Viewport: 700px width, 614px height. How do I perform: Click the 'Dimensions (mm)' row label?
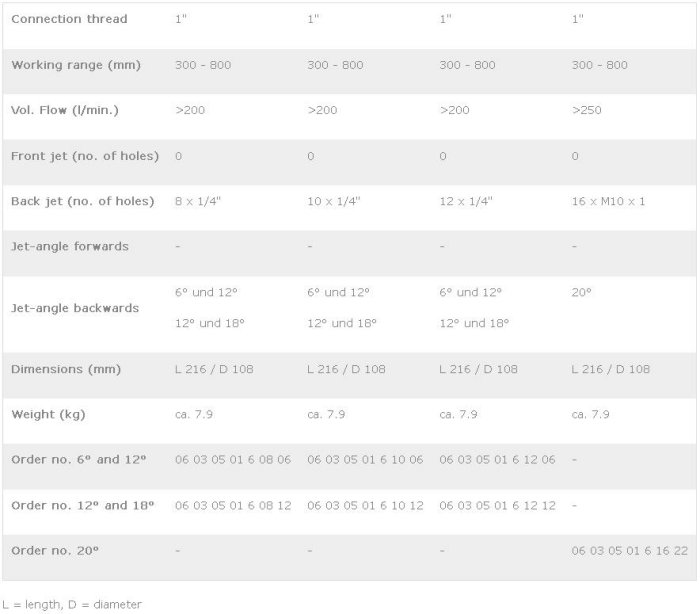tap(65, 369)
